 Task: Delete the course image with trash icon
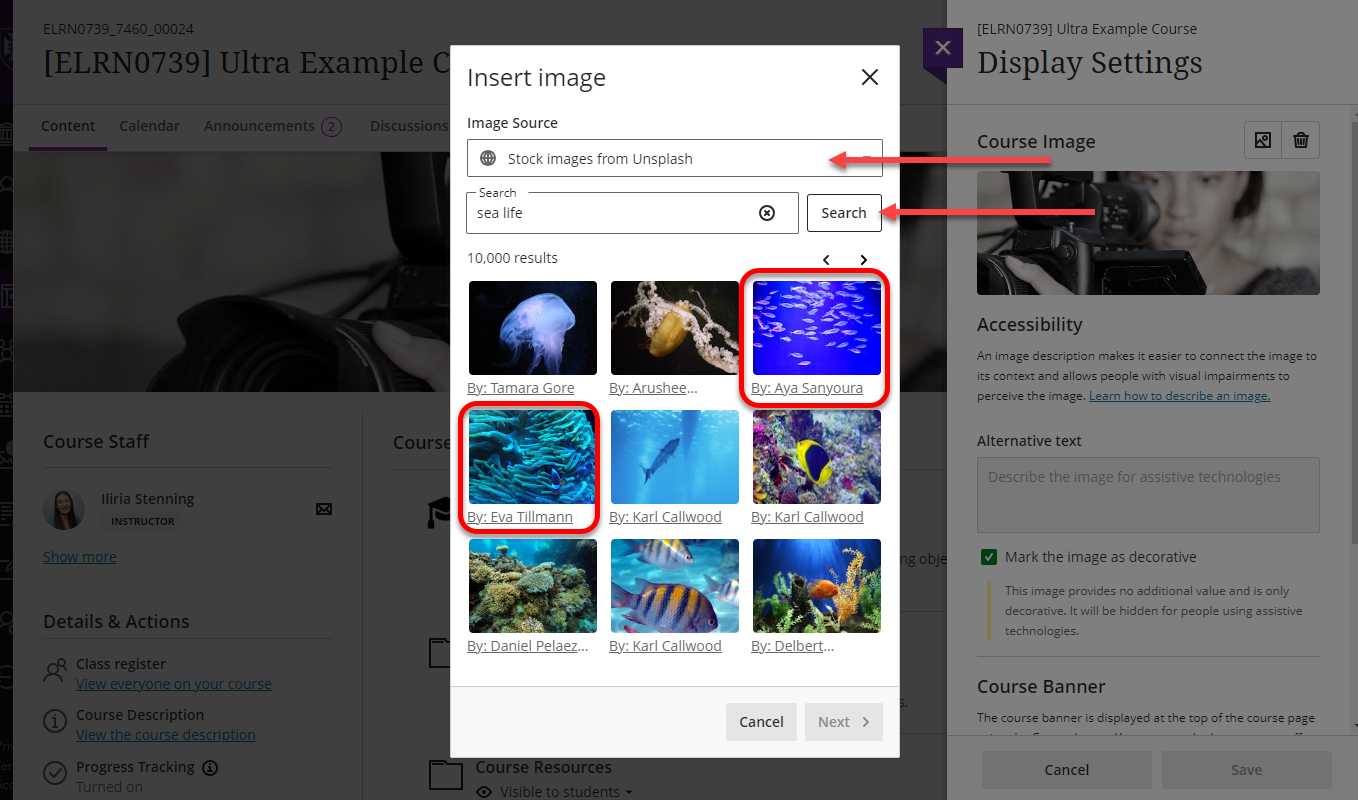[1301, 141]
